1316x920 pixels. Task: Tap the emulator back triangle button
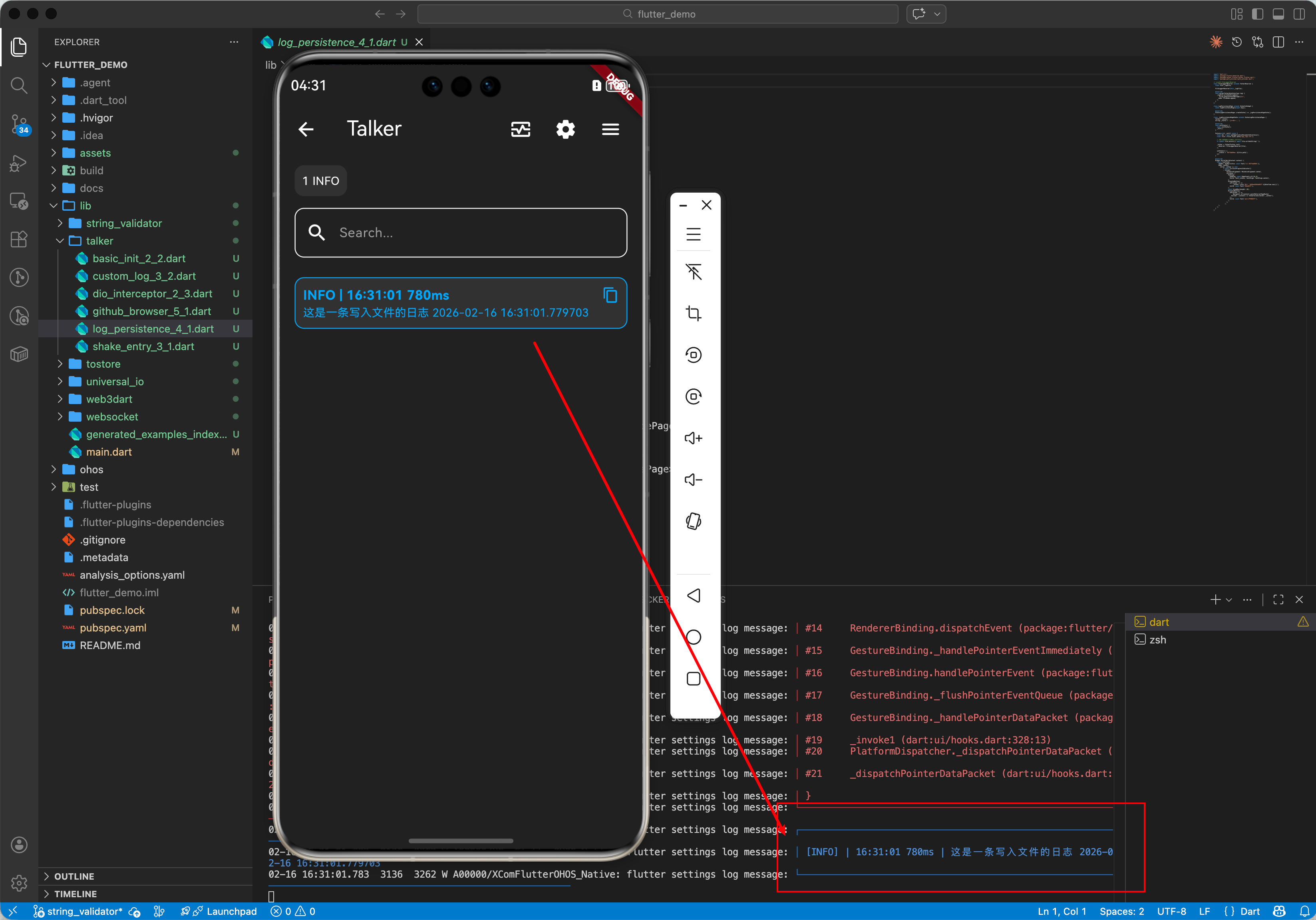(x=694, y=595)
